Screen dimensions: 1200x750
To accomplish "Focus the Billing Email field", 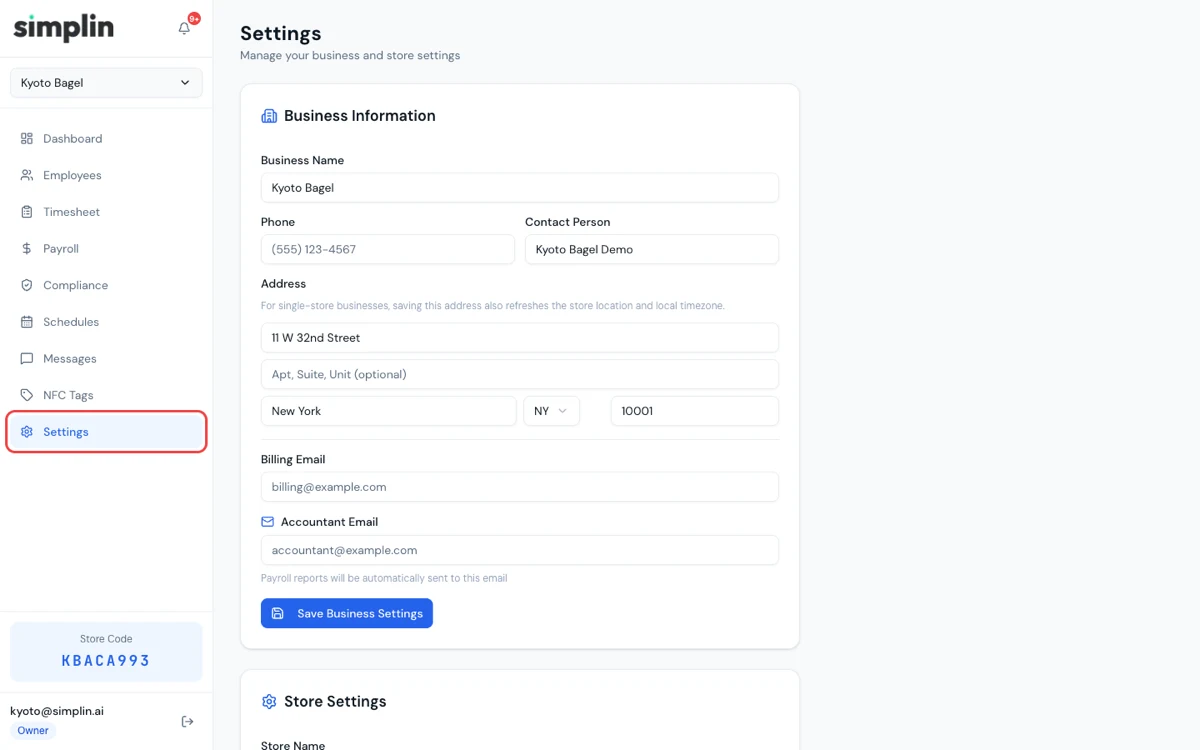I will (x=520, y=487).
